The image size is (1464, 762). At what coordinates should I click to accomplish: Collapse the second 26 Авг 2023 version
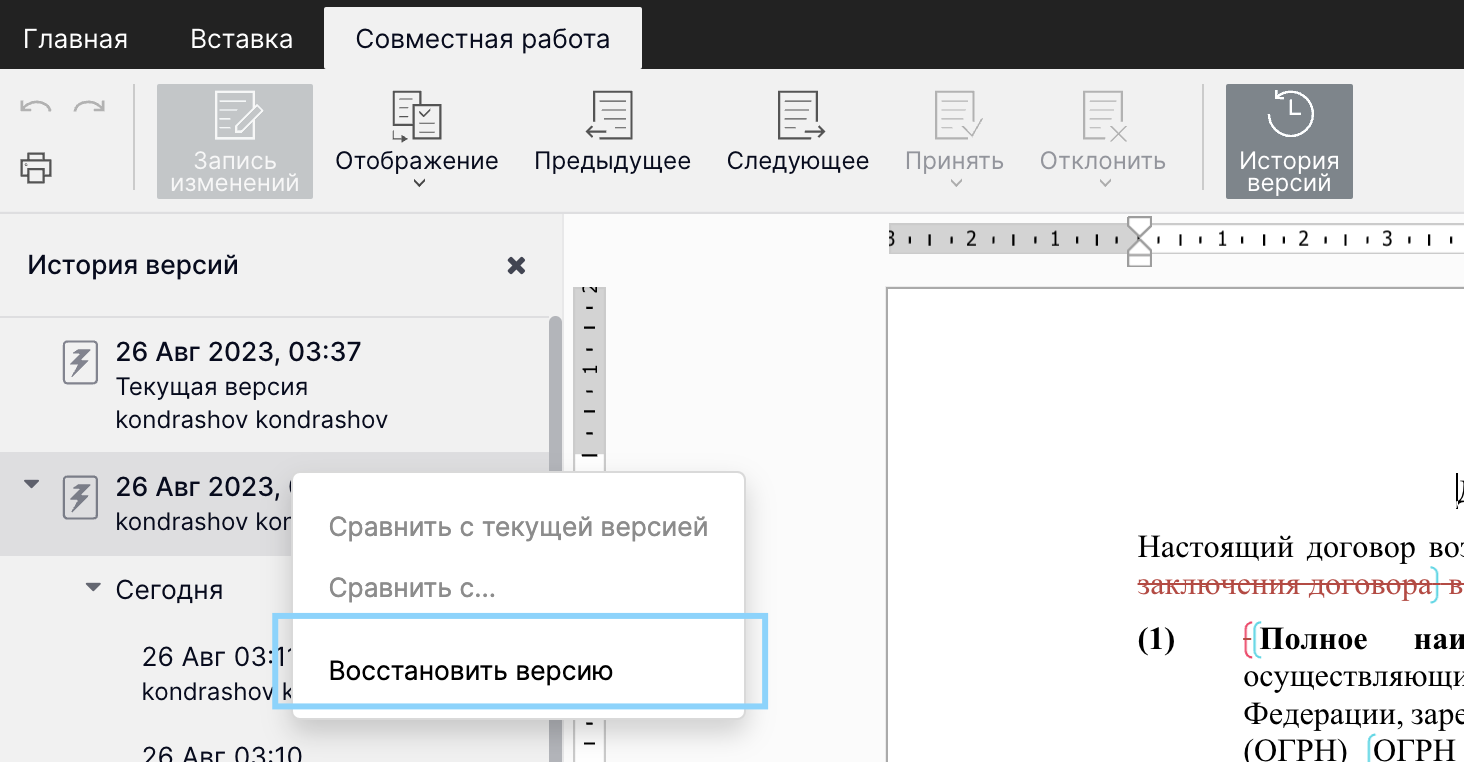click(x=31, y=484)
